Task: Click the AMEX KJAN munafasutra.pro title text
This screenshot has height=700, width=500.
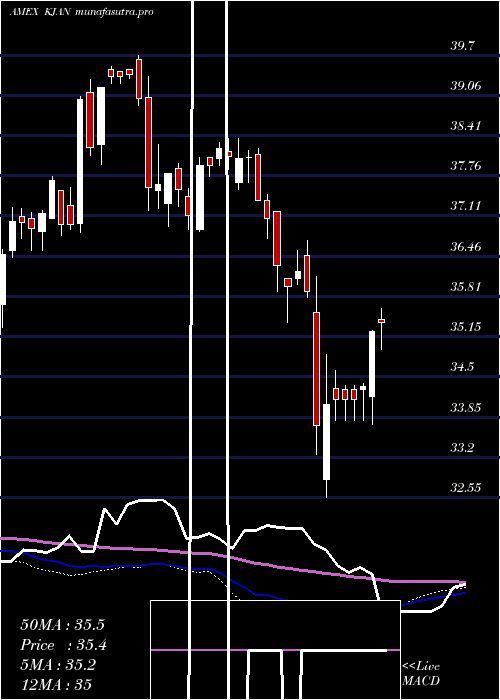Action: 81,12
